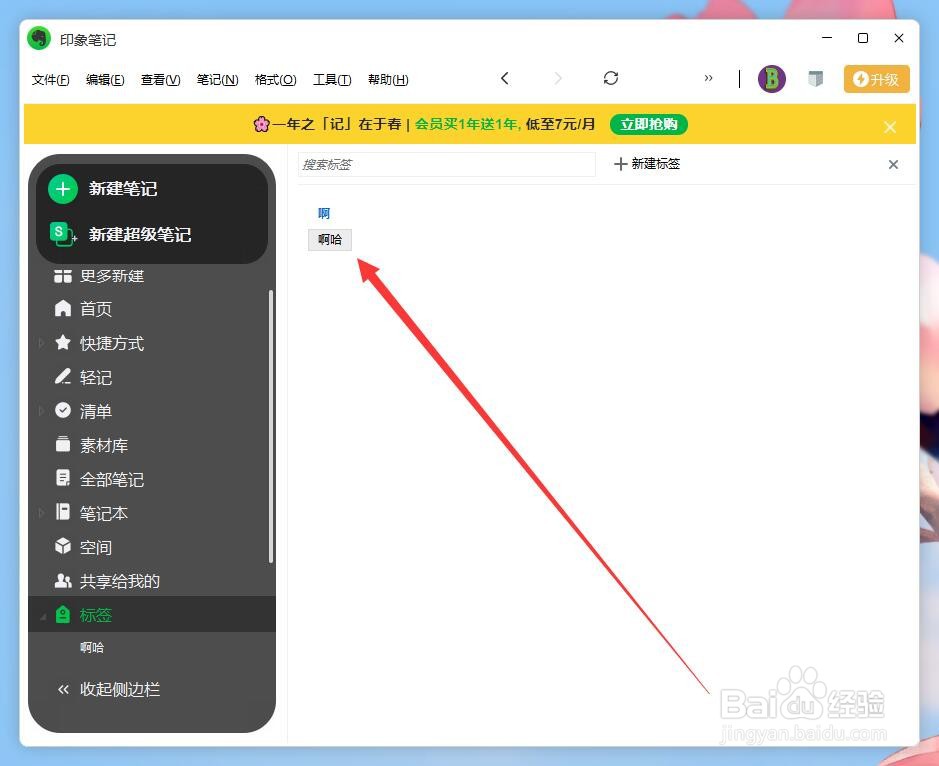Screen dimensions: 939x766
Task: Click the 新建标签 label
Action: (x=656, y=164)
